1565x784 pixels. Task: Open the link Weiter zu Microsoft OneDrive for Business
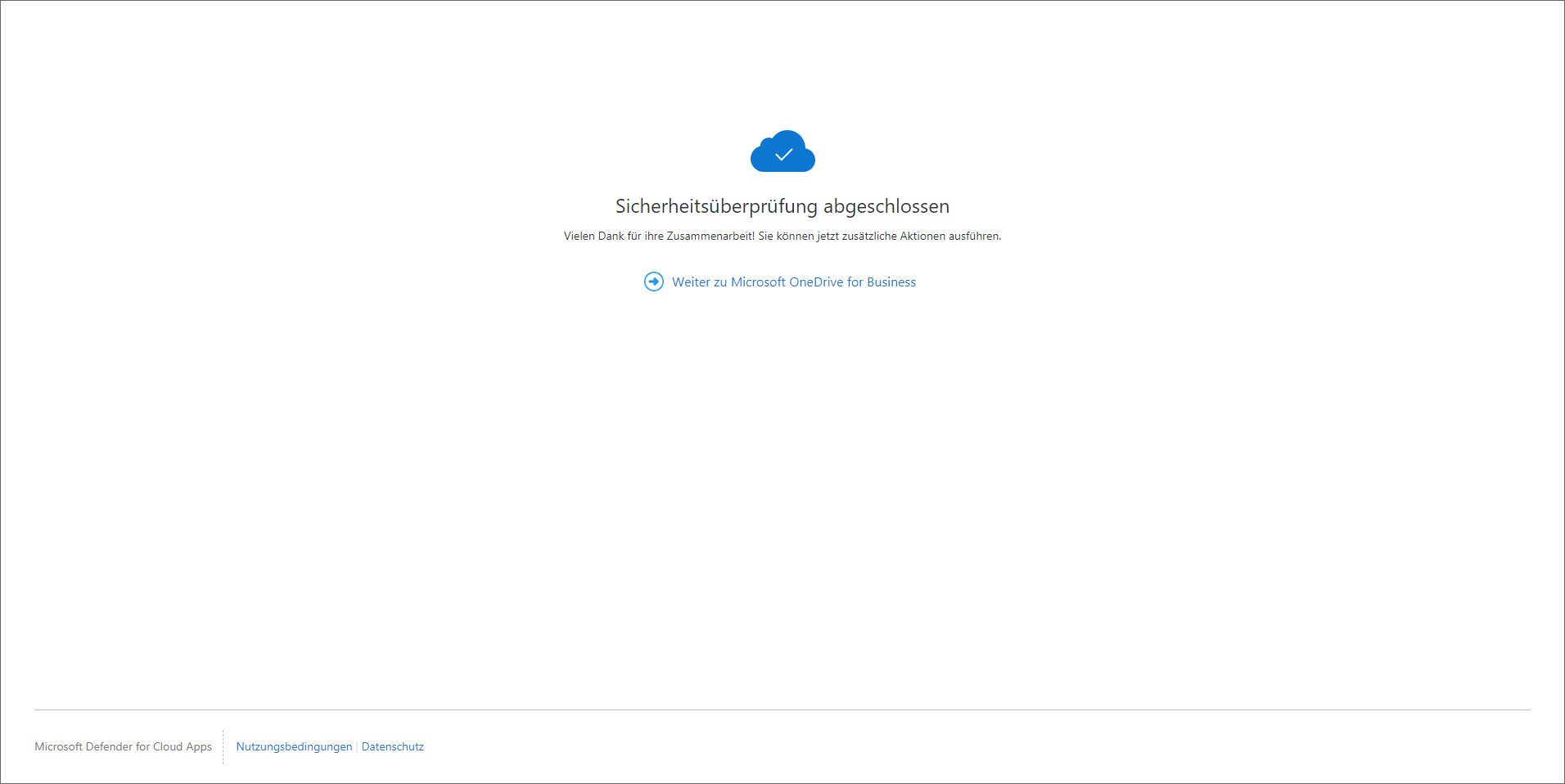(x=793, y=282)
